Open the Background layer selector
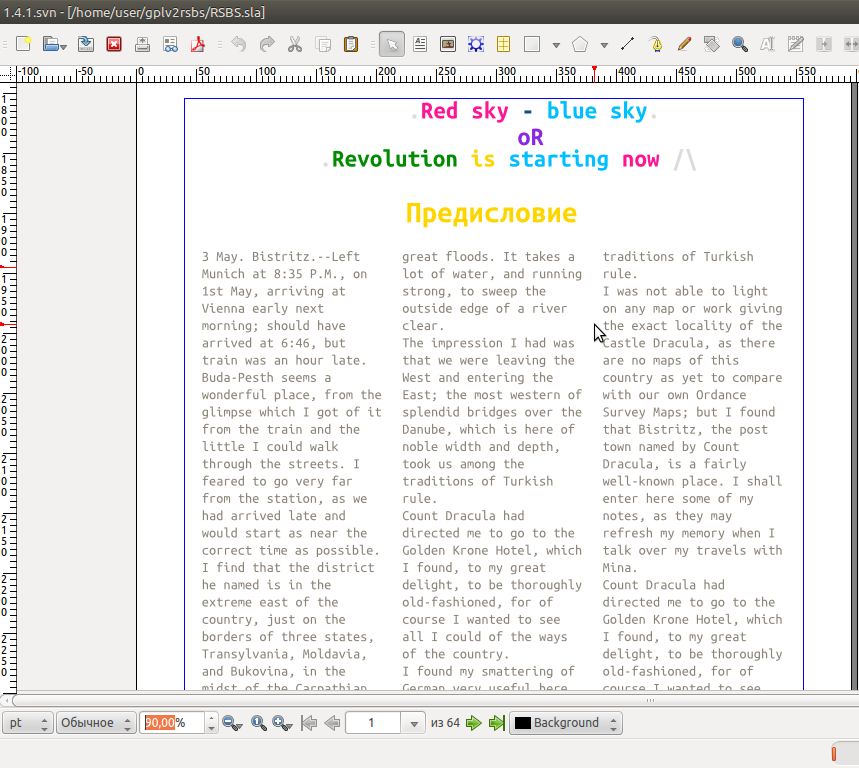The height and width of the screenshot is (768, 859). pos(566,723)
